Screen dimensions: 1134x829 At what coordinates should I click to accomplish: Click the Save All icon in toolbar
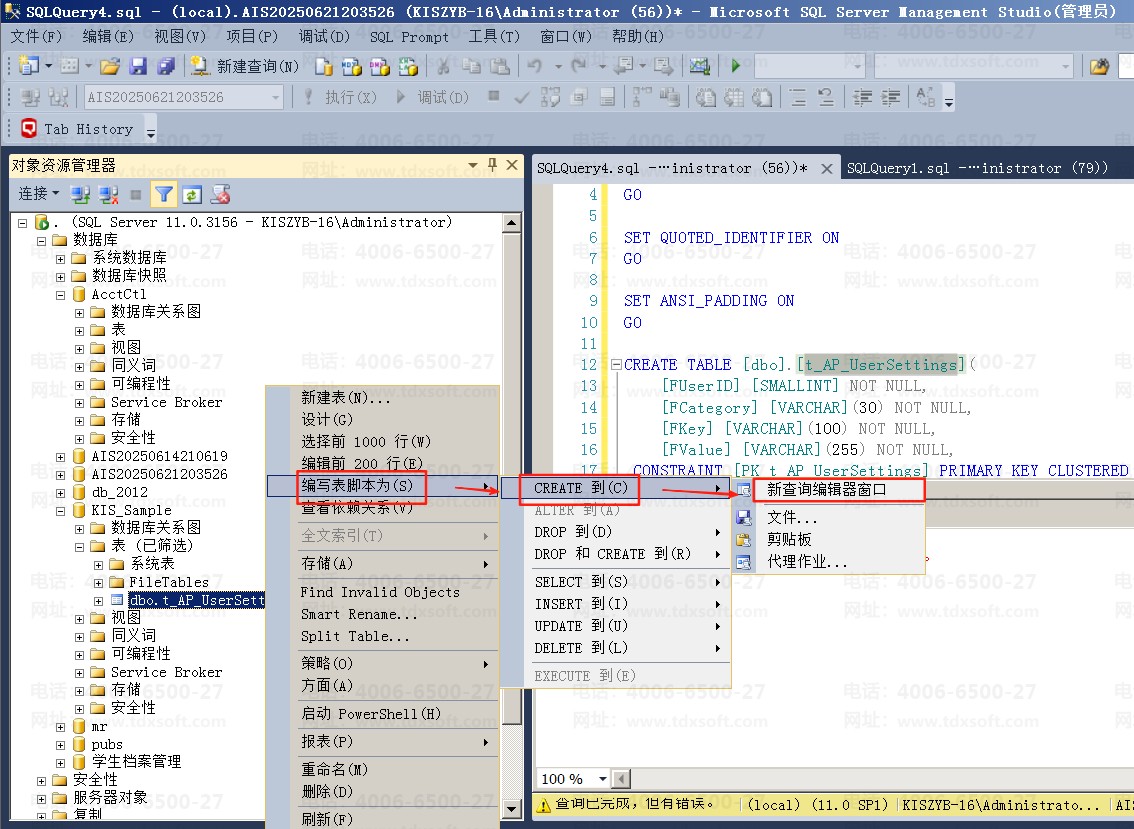coord(165,67)
